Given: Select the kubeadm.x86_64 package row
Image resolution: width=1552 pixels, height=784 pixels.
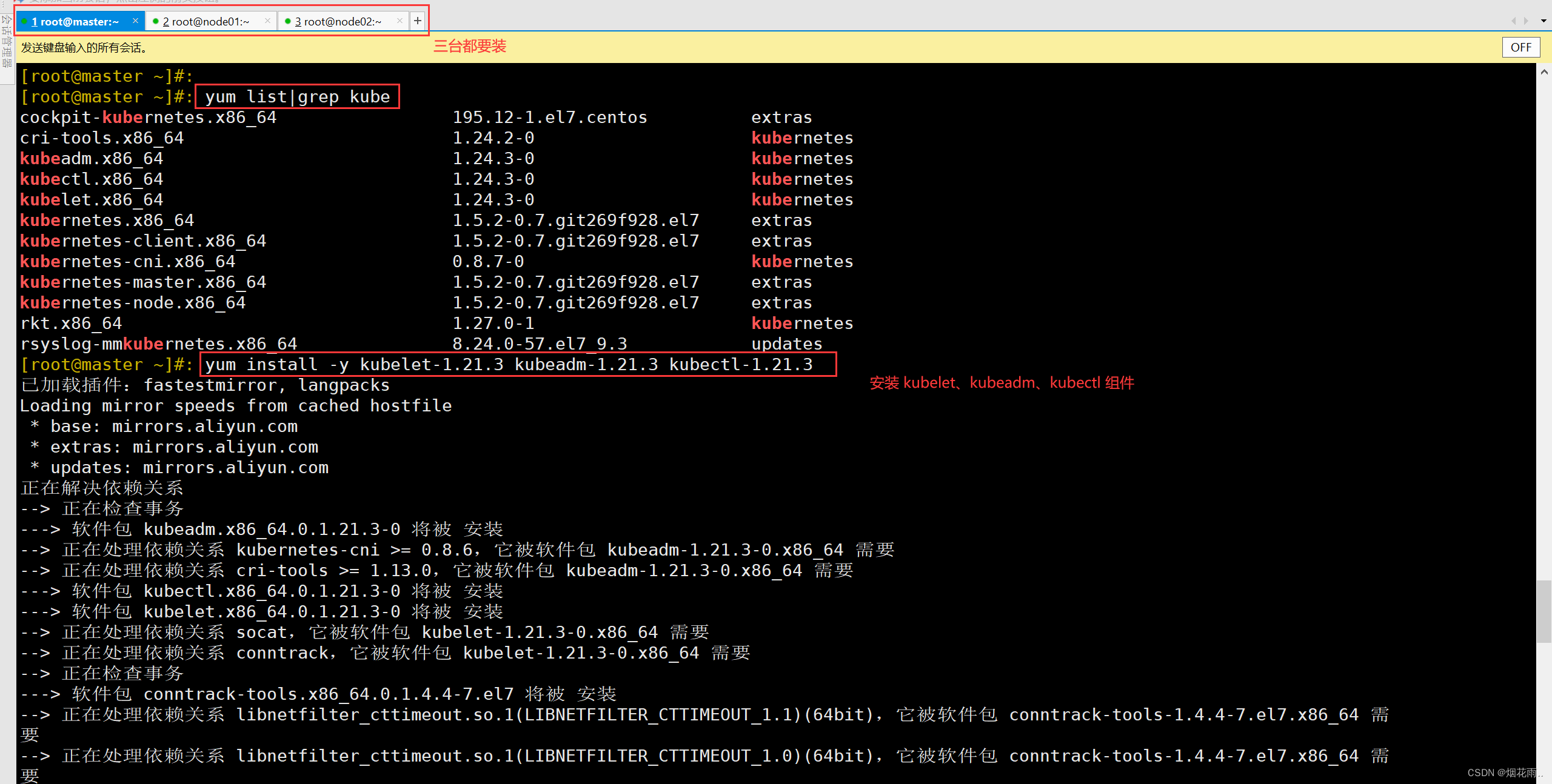Looking at the screenshot, I should coord(436,159).
